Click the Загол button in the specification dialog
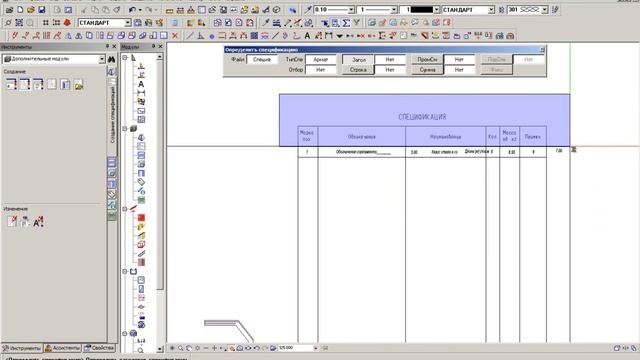Image resolution: width=640 pixels, height=360 pixels. [358, 60]
